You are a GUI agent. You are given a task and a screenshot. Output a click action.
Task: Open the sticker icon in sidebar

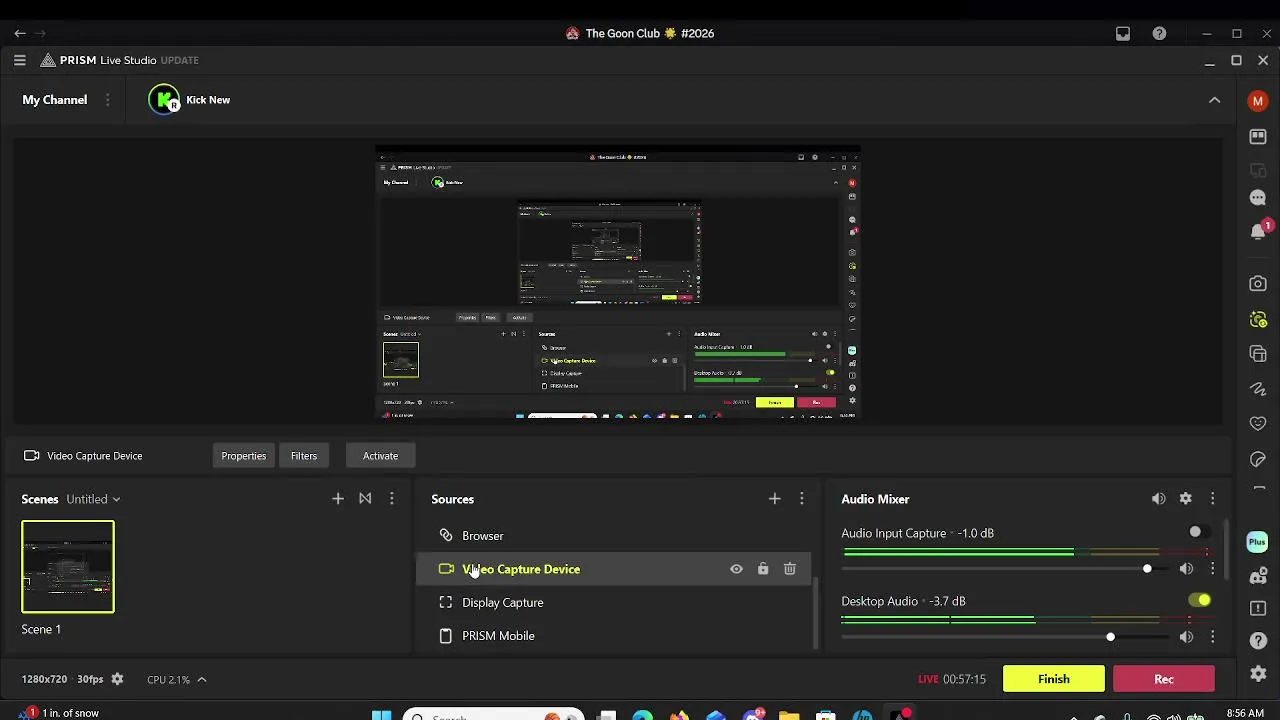(1258, 458)
